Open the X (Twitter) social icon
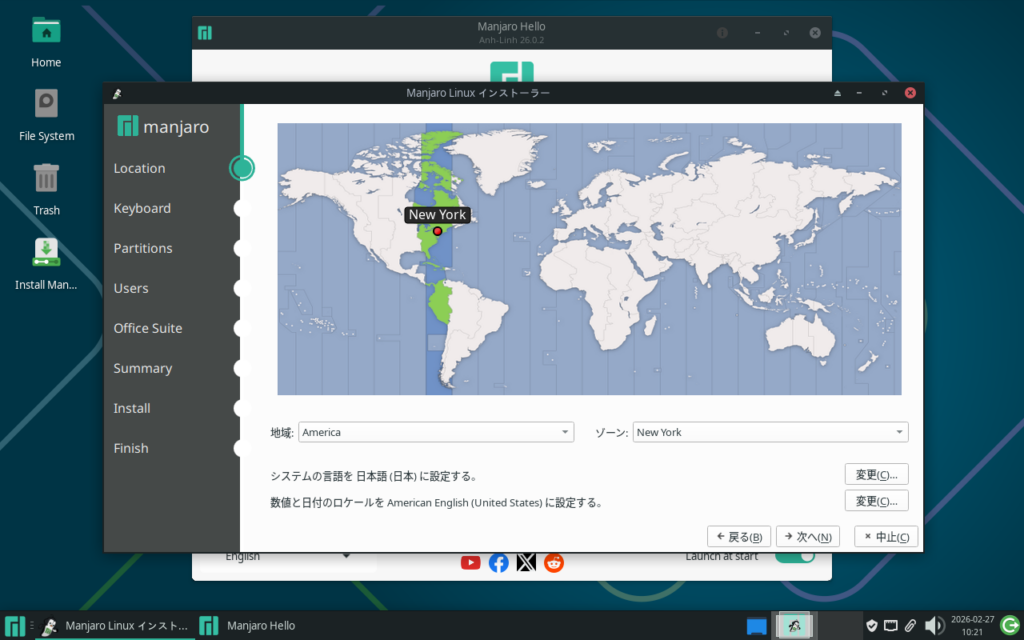Viewport: 1024px width, 640px height. (526, 562)
